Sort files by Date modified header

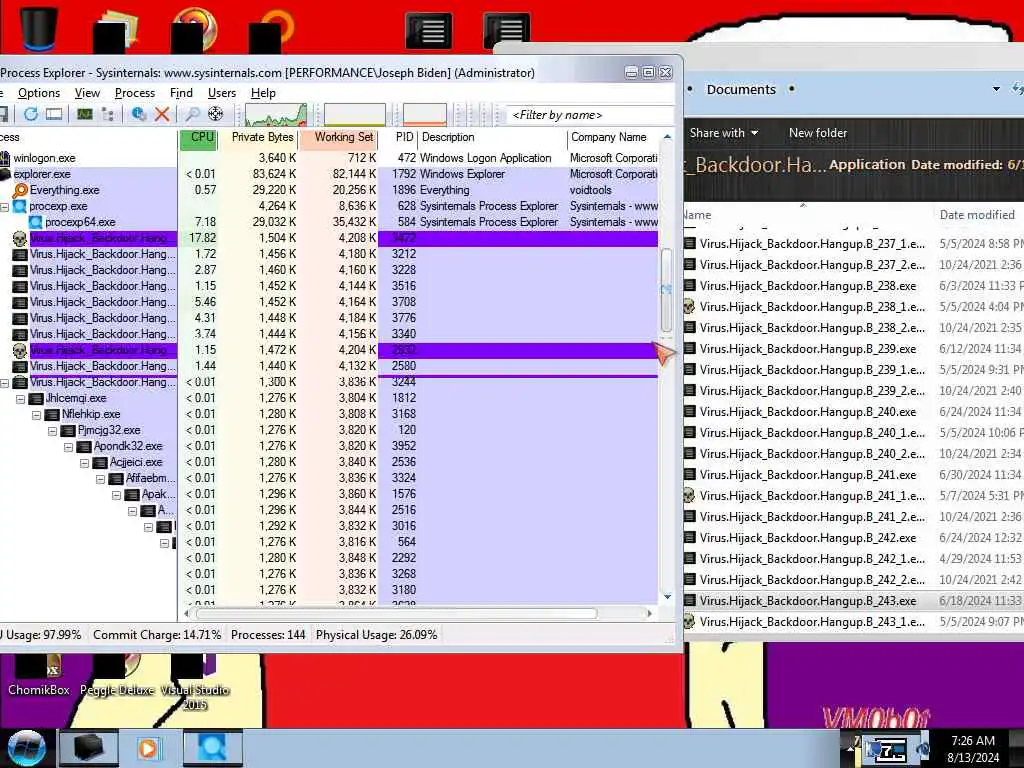977,215
